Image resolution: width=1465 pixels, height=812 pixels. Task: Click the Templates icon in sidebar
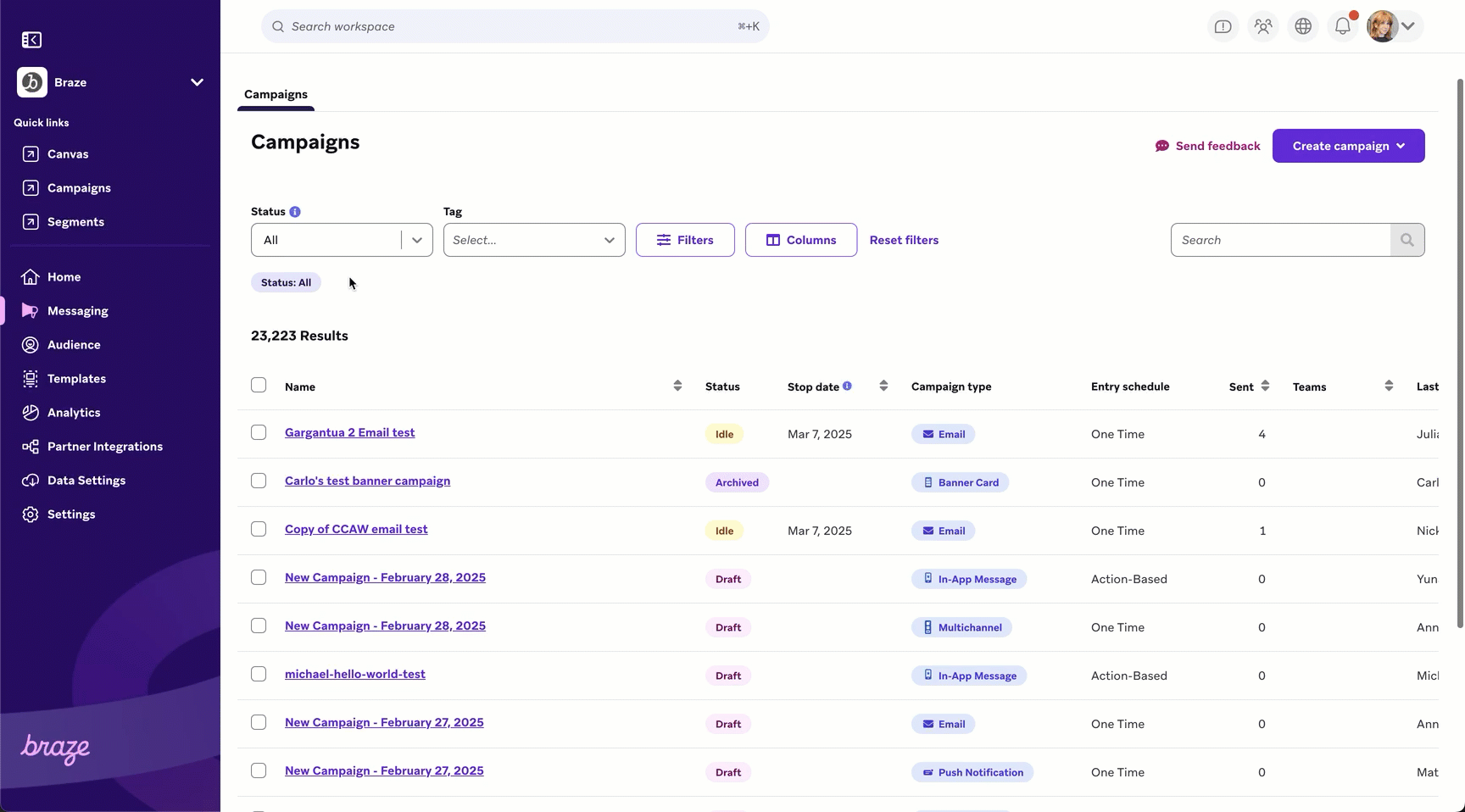tap(31, 379)
